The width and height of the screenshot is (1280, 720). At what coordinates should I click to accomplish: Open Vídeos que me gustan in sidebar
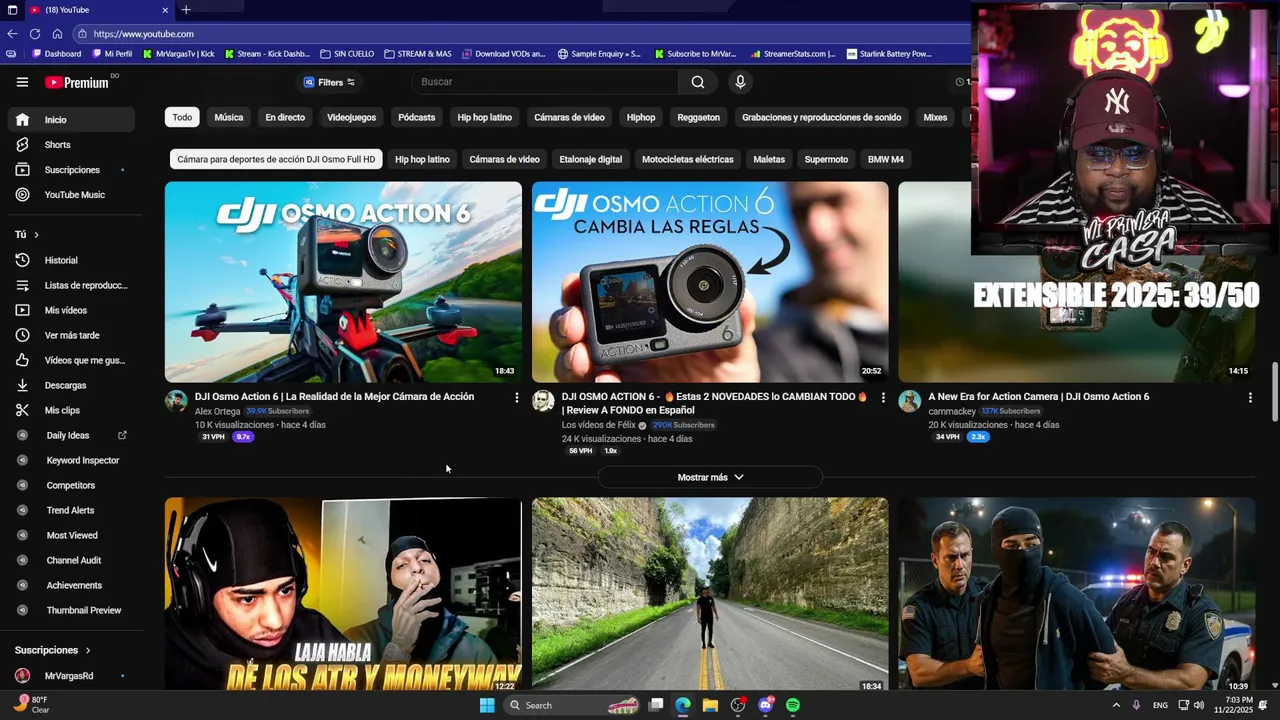click(70, 360)
